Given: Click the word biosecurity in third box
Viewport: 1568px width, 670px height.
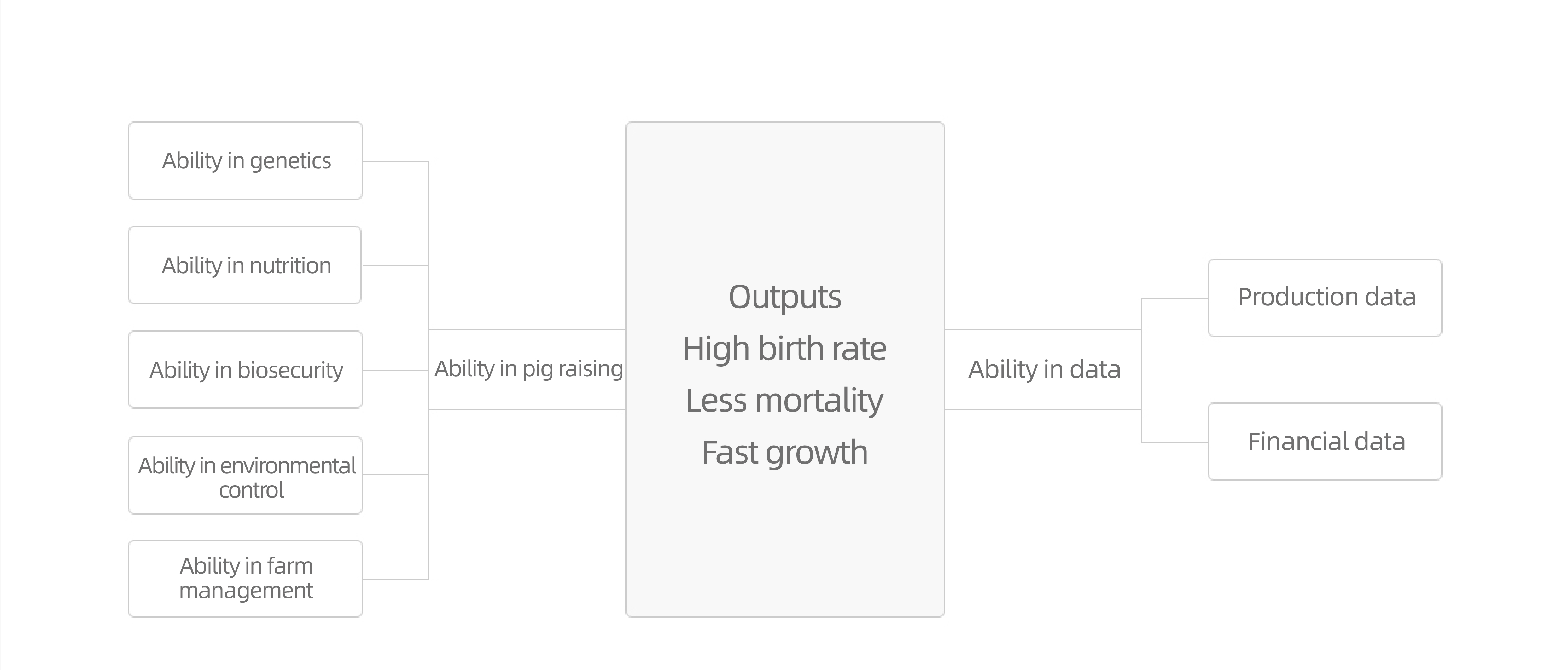Looking at the screenshot, I should [x=290, y=371].
